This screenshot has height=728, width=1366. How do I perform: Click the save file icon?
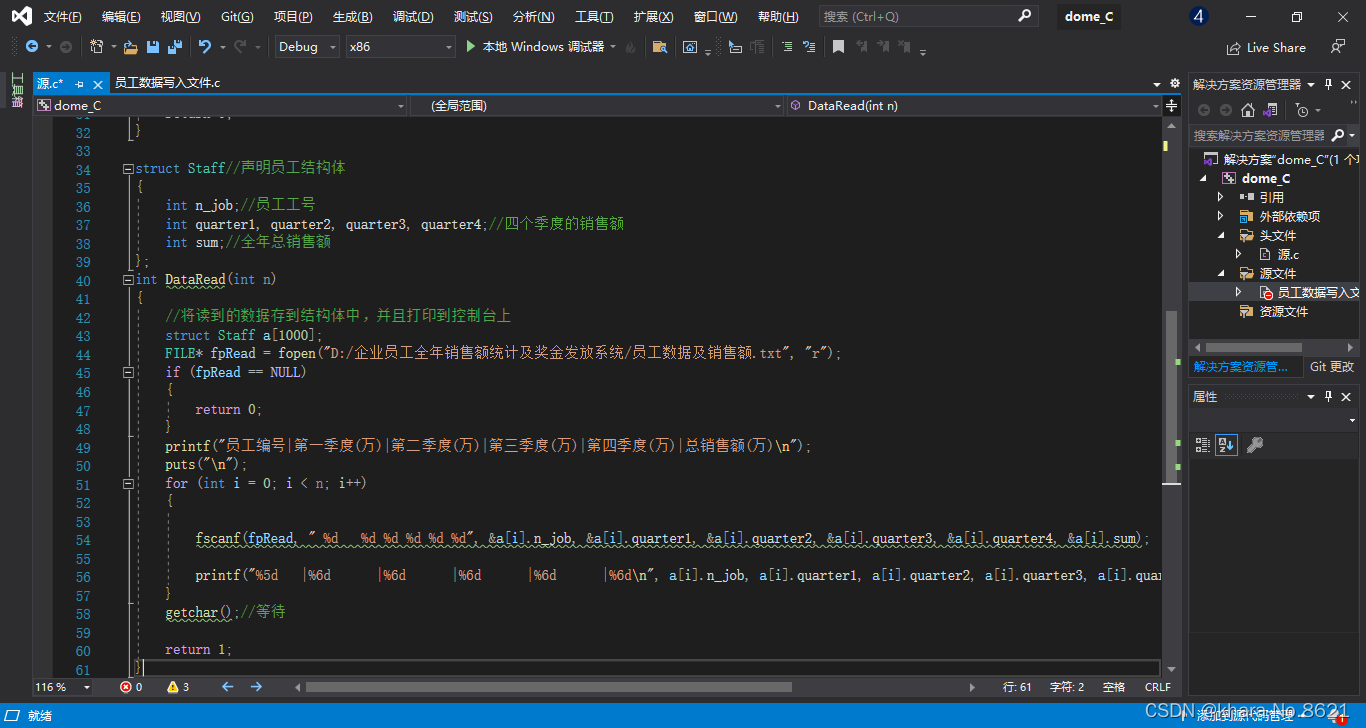(153, 47)
